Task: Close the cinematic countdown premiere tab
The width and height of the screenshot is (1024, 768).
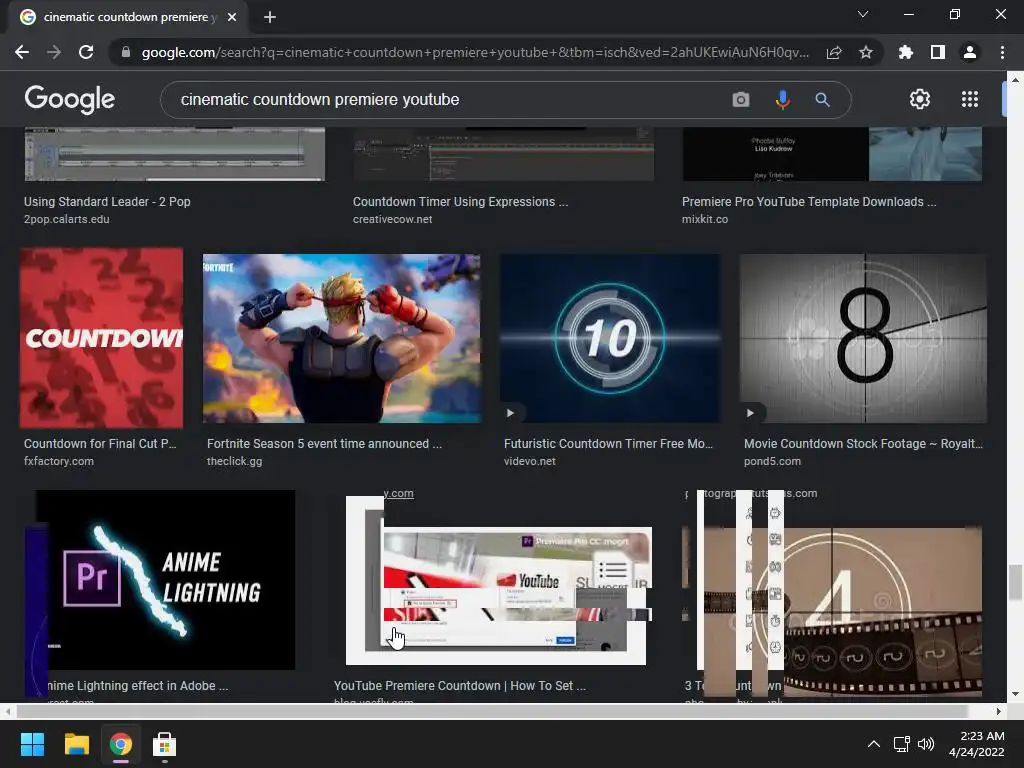Action: coord(232,18)
